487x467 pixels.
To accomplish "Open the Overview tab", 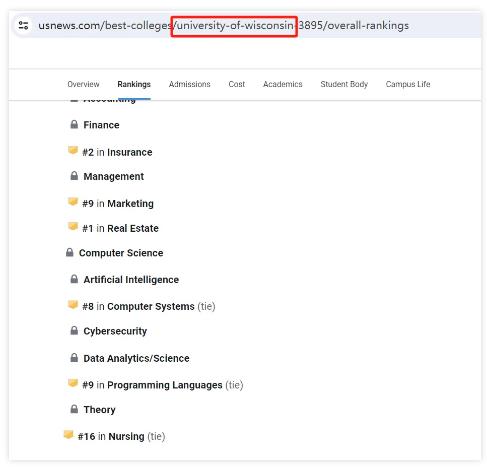I will (x=83, y=84).
